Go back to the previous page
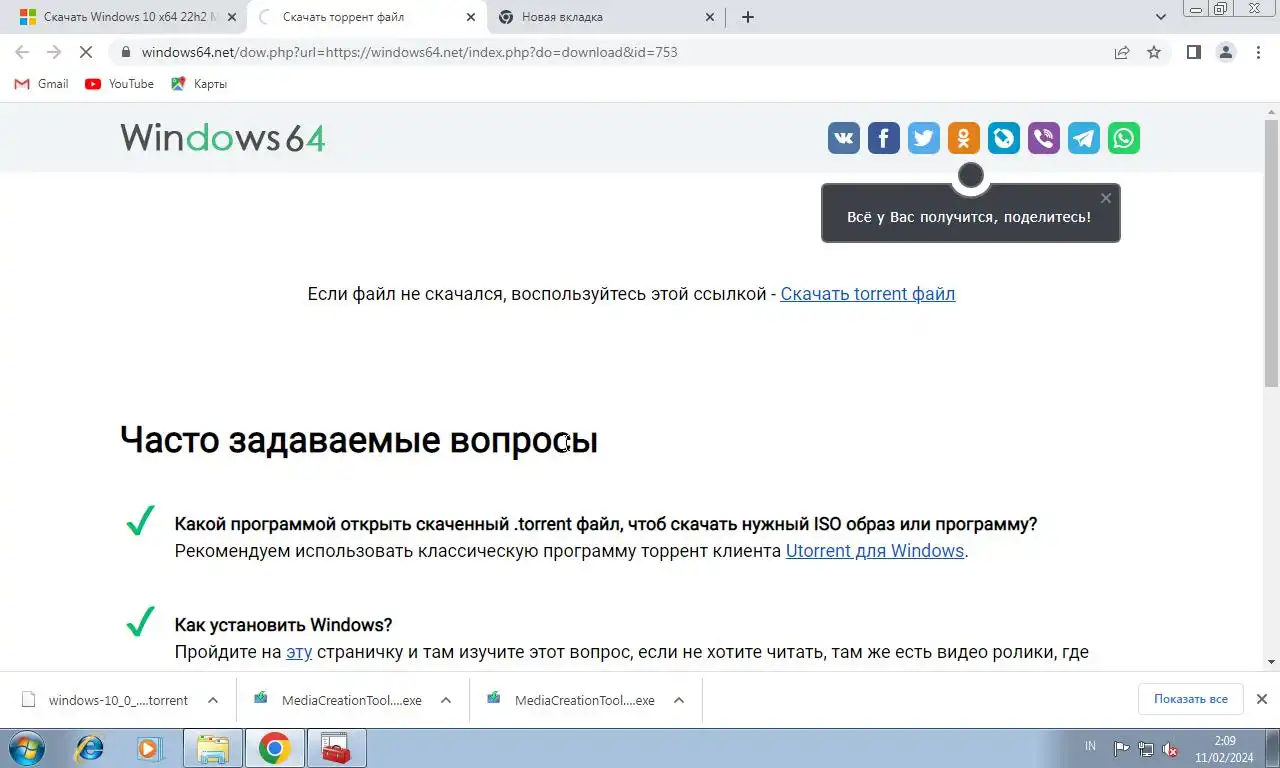This screenshot has width=1280, height=768. [22, 52]
